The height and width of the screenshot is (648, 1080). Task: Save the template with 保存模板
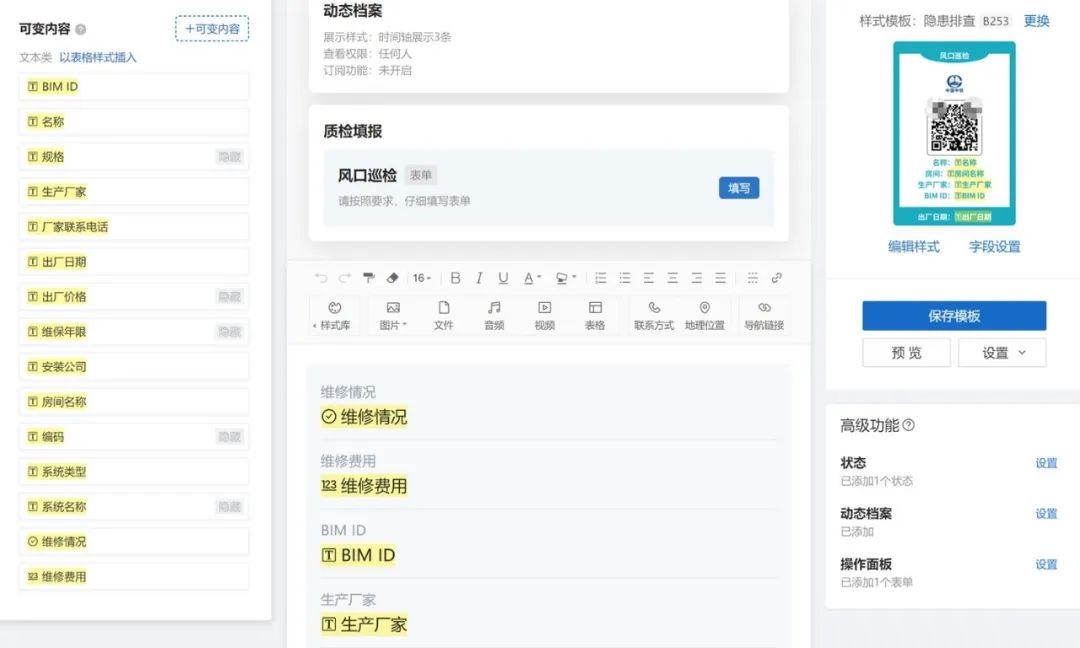pyautogui.click(x=954, y=316)
